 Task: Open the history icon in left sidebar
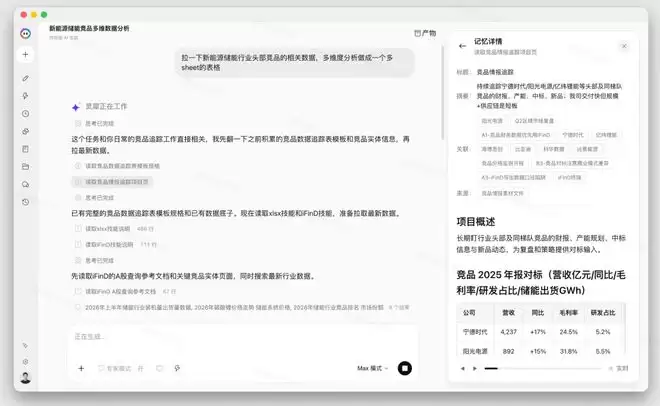click(25, 202)
